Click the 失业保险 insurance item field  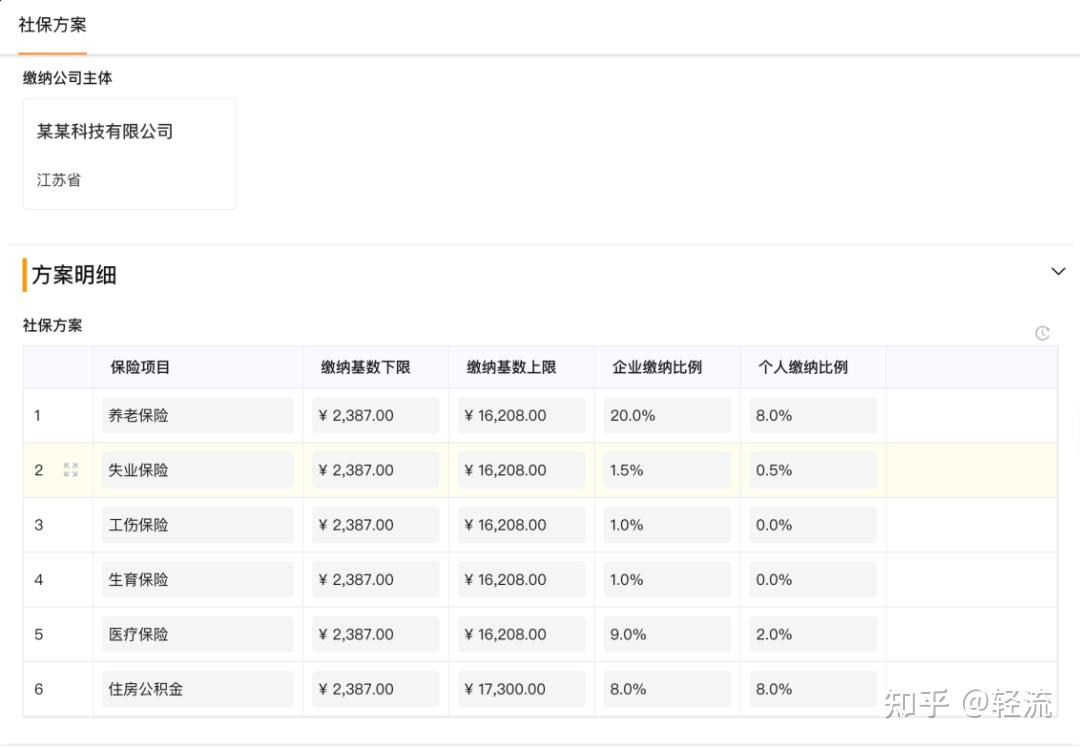click(197, 470)
